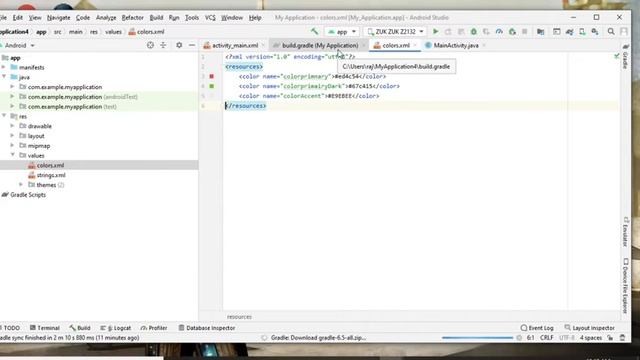This screenshot has width=640, height=360.
Task: Expand the themes folder
Action: click(x=21, y=185)
